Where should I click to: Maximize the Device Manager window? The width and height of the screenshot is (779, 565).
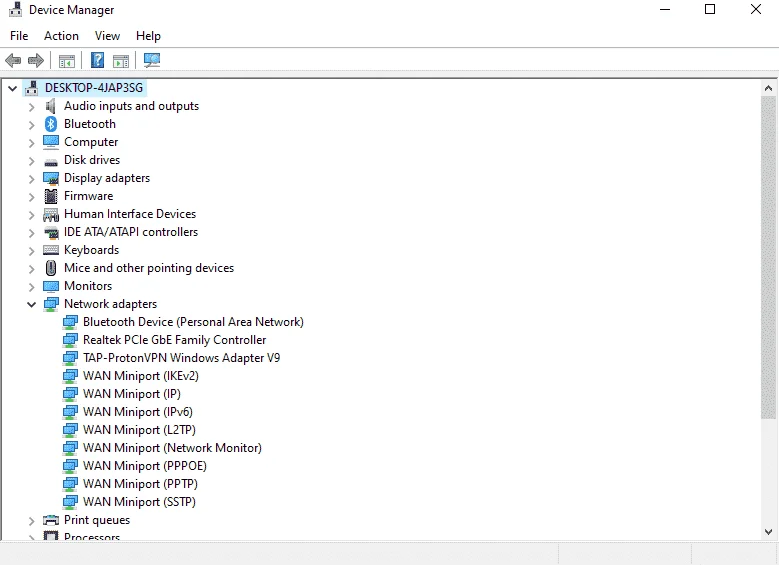tap(710, 9)
